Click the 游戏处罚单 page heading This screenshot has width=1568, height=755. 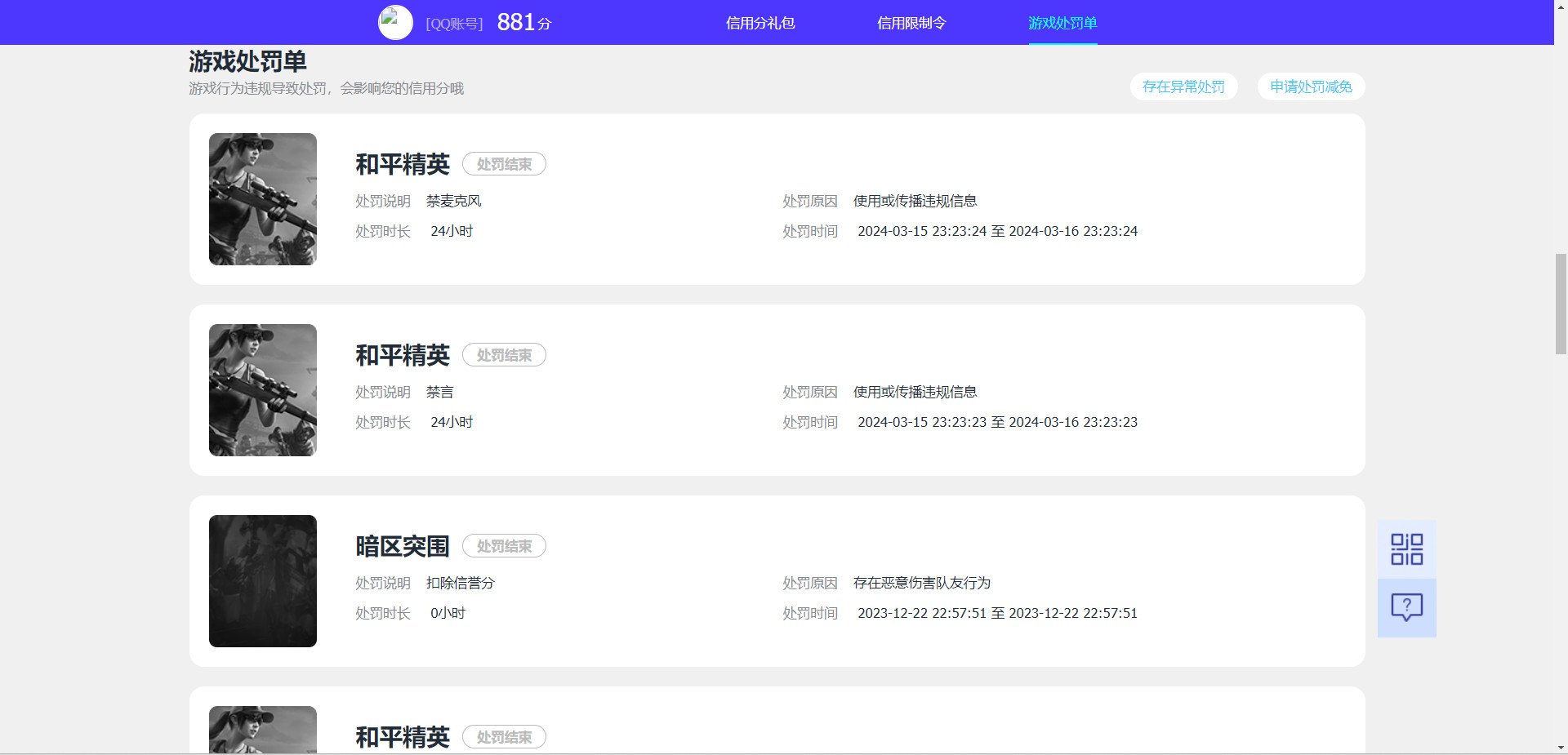pyautogui.click(x=247, y=61)
